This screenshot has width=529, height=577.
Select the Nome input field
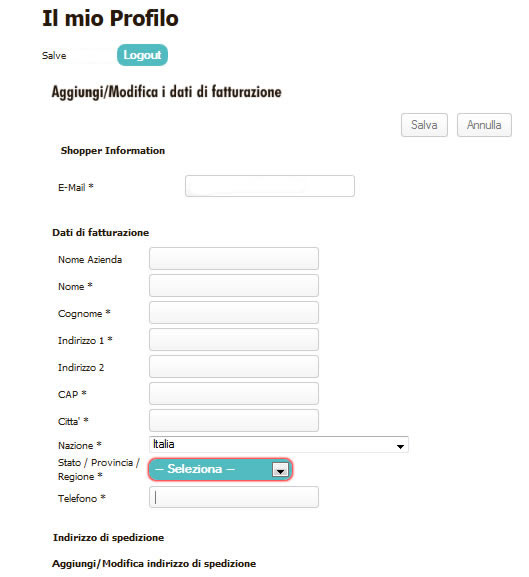click(x=234, y=286)
